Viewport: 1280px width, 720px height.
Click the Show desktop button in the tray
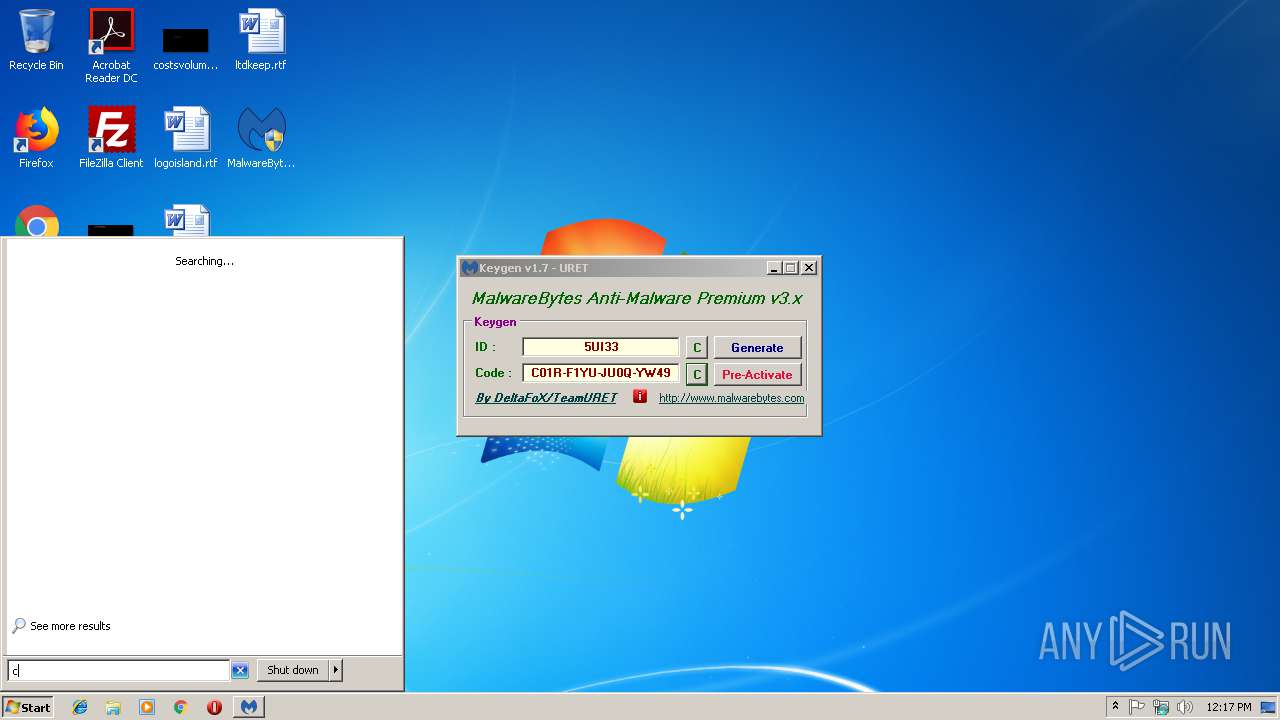[x=1269, y=707]
